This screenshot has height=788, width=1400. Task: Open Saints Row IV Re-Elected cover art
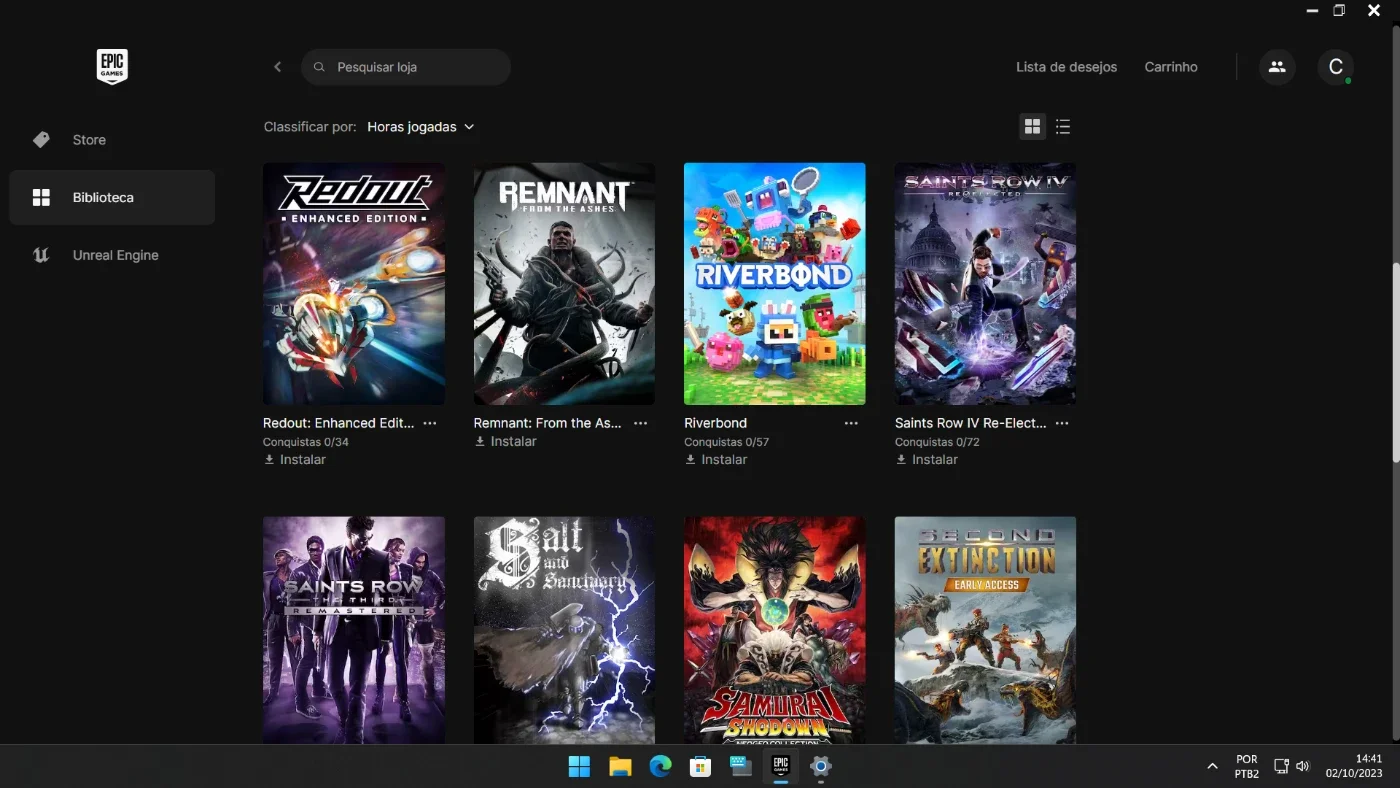coord(985,284)
